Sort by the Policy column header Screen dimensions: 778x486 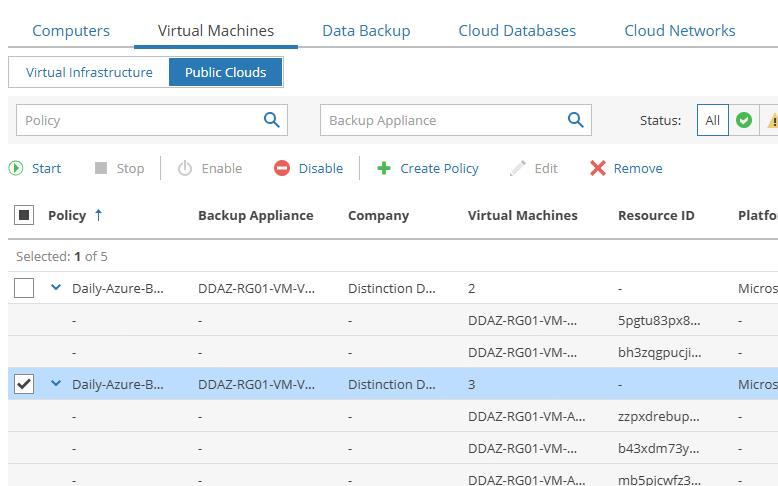tap(67, 215)
